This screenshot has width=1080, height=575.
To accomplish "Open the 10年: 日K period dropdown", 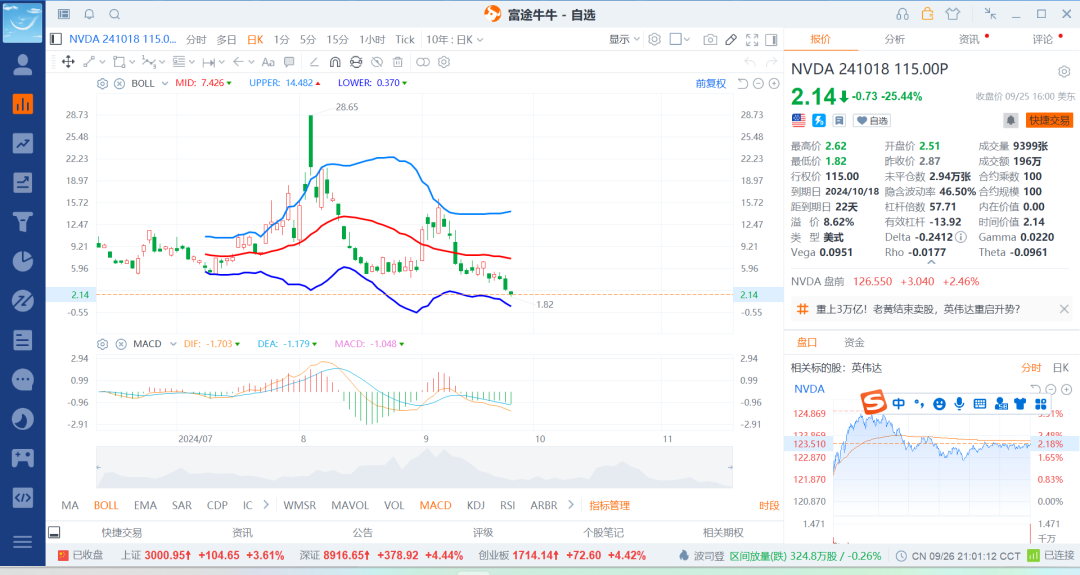I will pyautogui.click(x=455, y=40).
